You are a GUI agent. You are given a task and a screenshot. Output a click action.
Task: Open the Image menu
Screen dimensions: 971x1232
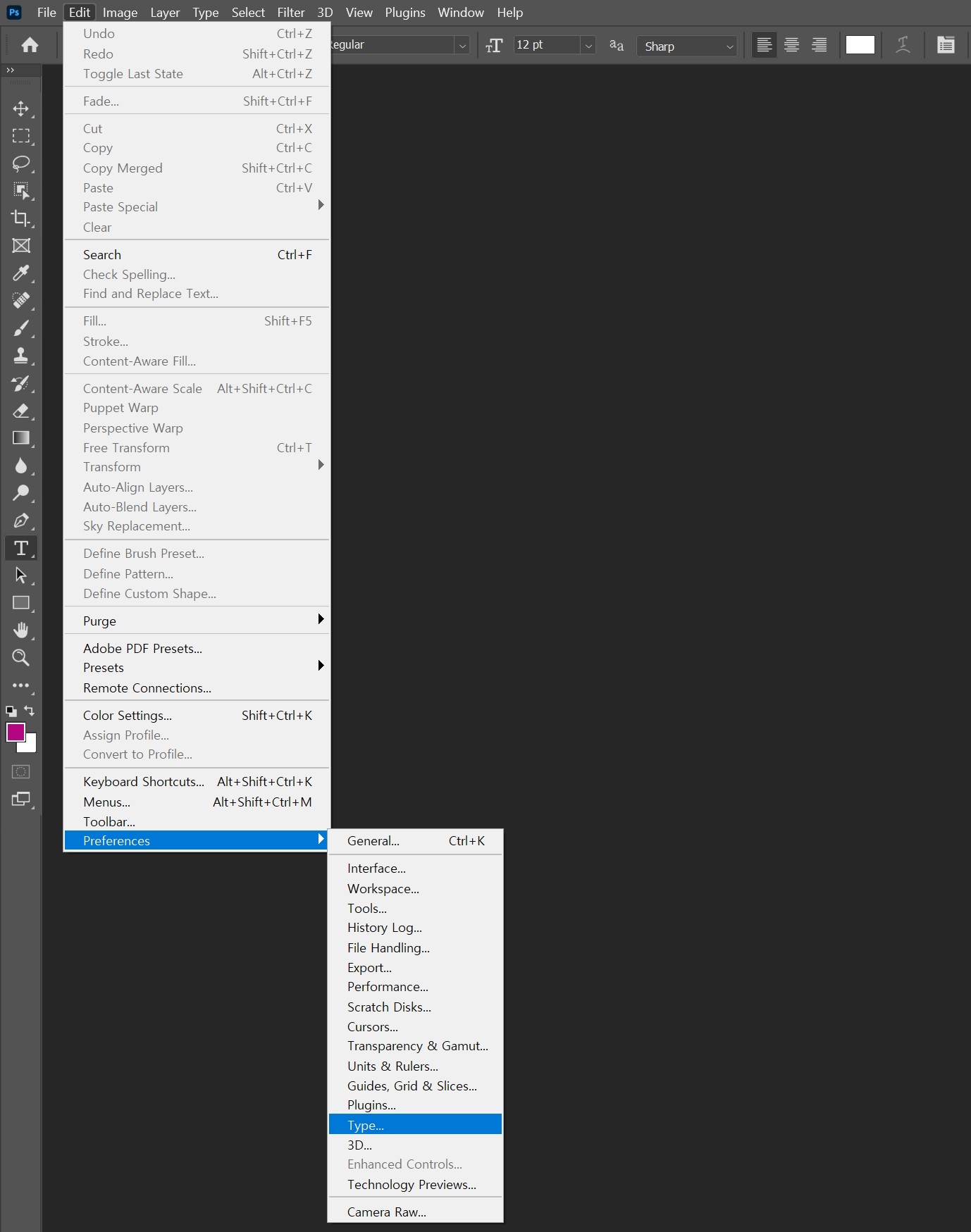120,13
